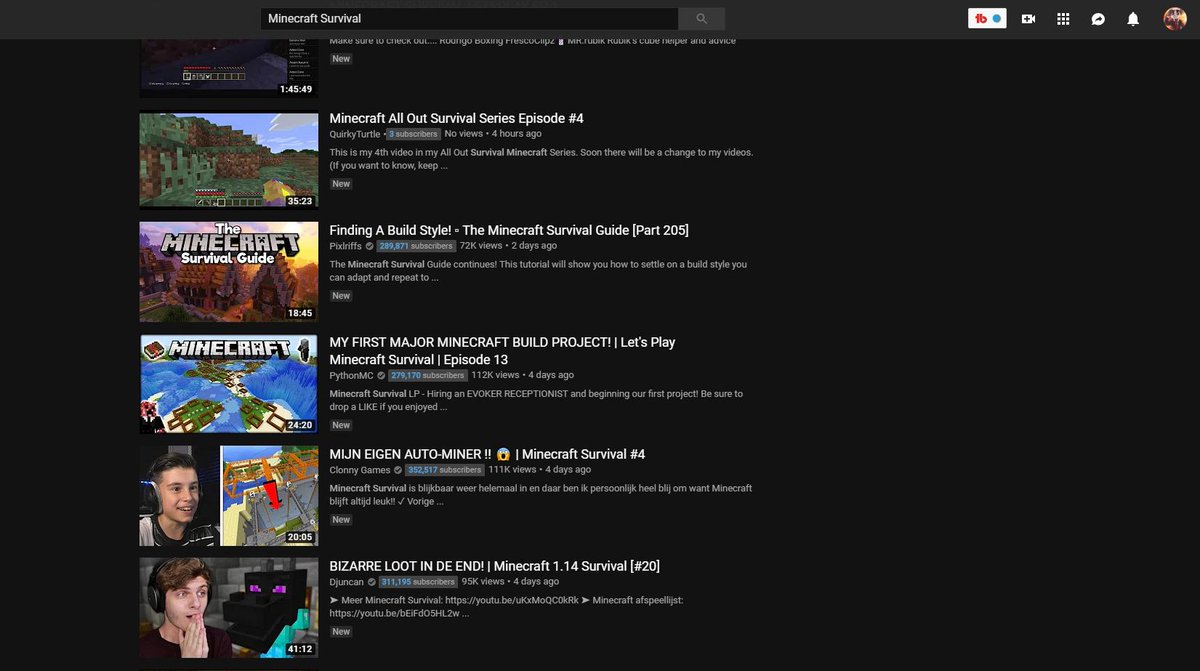Click the search magnifier button
This screenshot has height=671, width=1200.
(x=701, y=18)
